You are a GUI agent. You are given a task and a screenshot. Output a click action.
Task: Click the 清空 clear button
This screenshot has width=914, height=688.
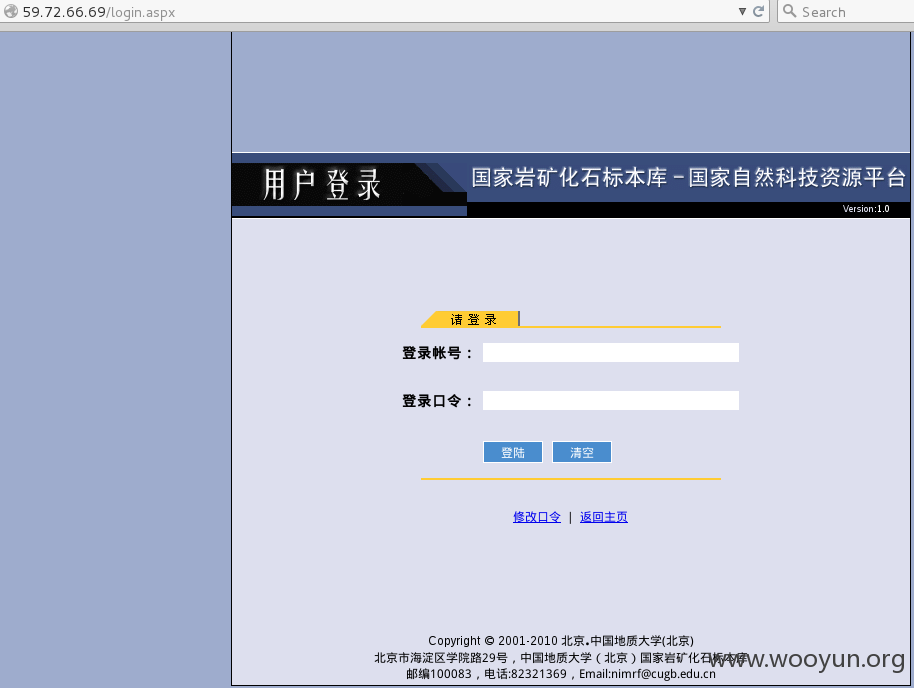[x=581, y=452]
